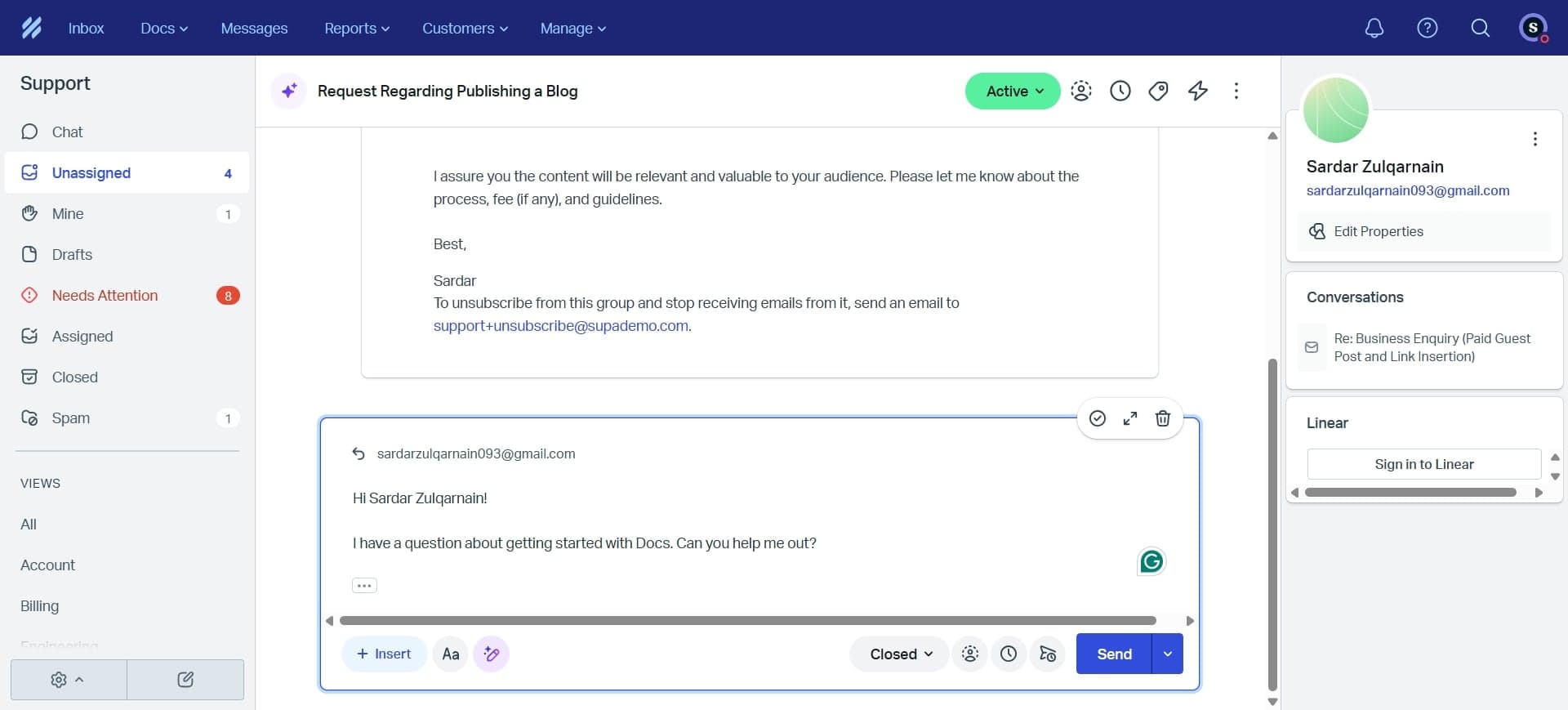Open Closed status dropdown in reply bar
The image size is (1568, 710).
[900, 654]
